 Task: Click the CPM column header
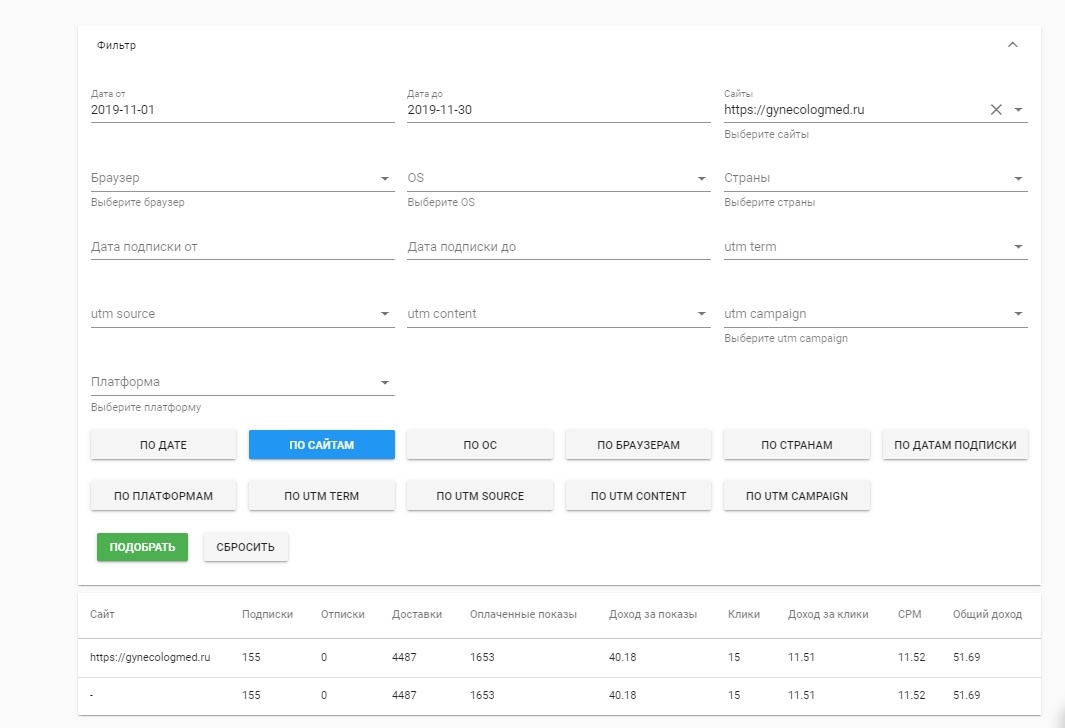909,614
